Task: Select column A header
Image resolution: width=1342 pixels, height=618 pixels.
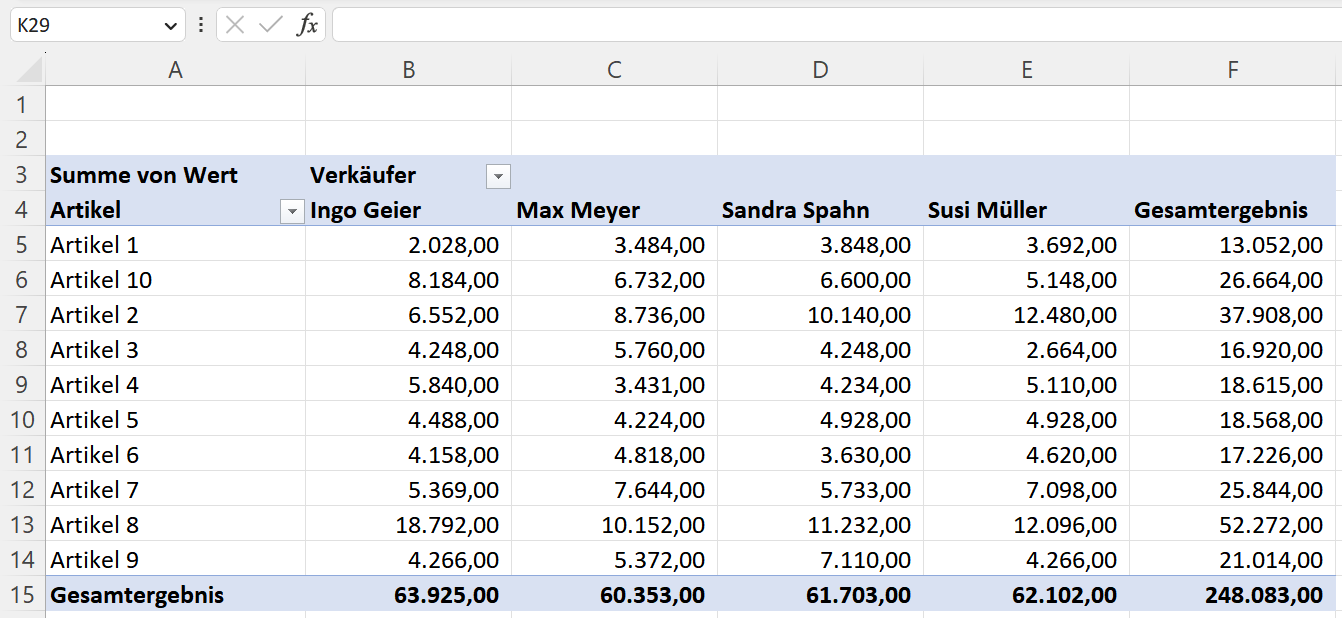Action: click(x=176, y=69)
